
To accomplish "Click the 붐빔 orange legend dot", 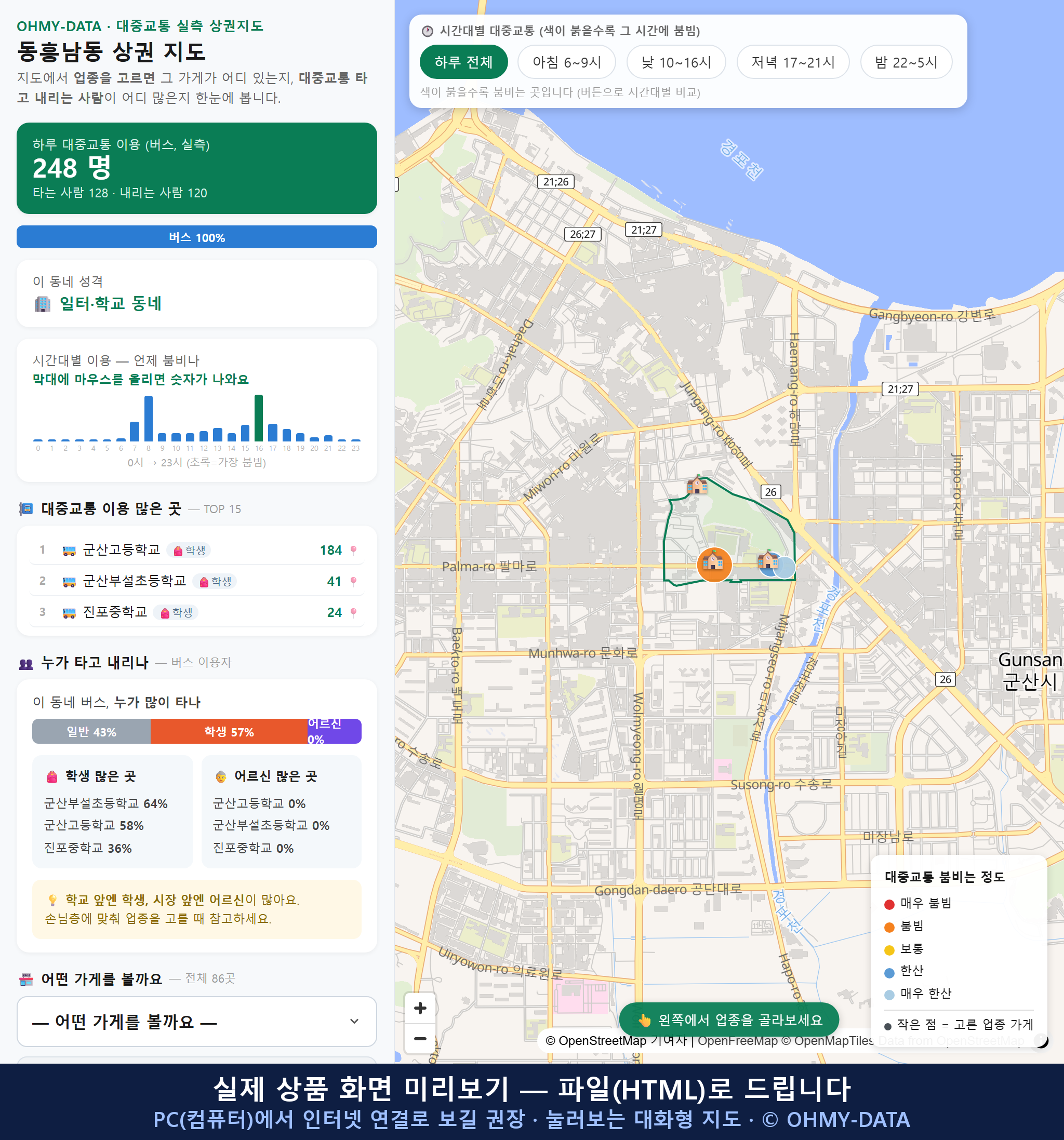I will pos(889,927).
